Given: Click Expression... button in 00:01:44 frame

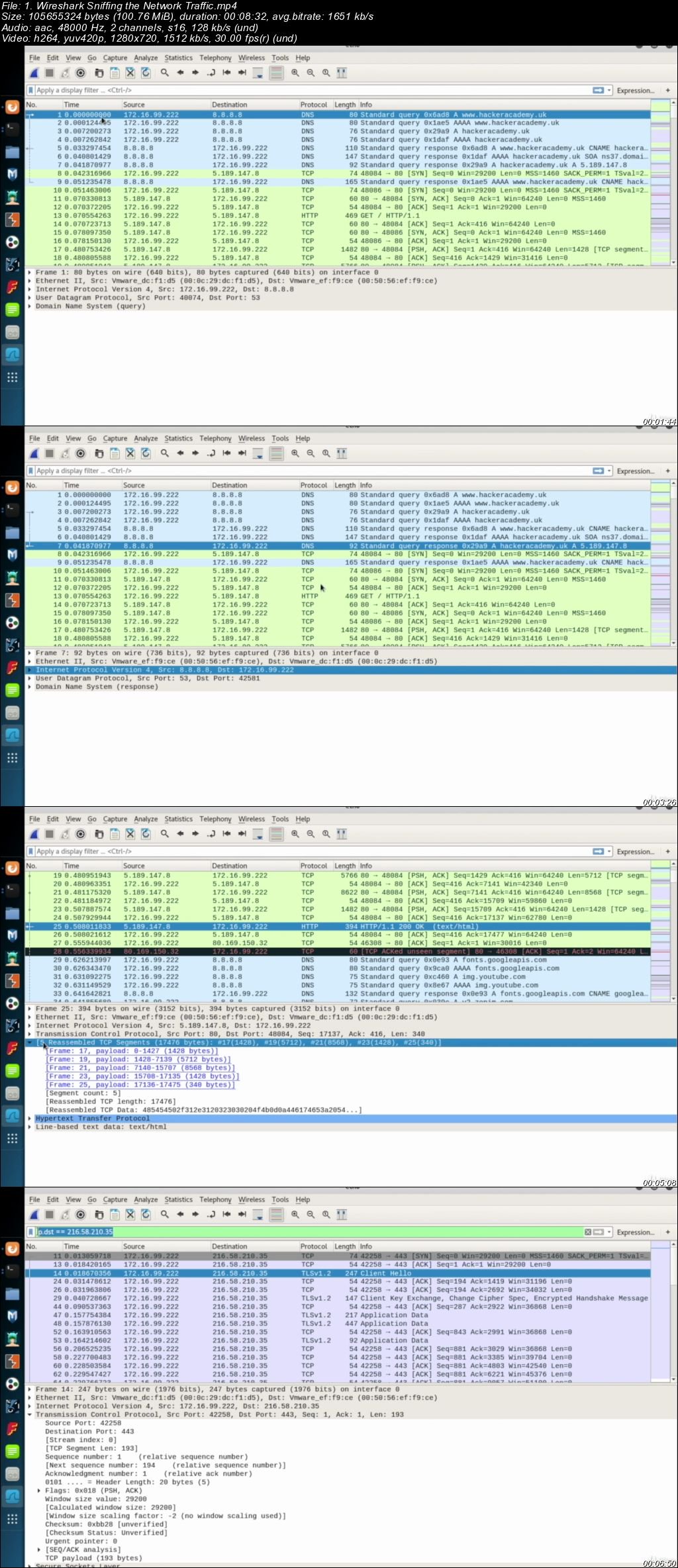Looking at the screenshot, I should coord(636,91).
